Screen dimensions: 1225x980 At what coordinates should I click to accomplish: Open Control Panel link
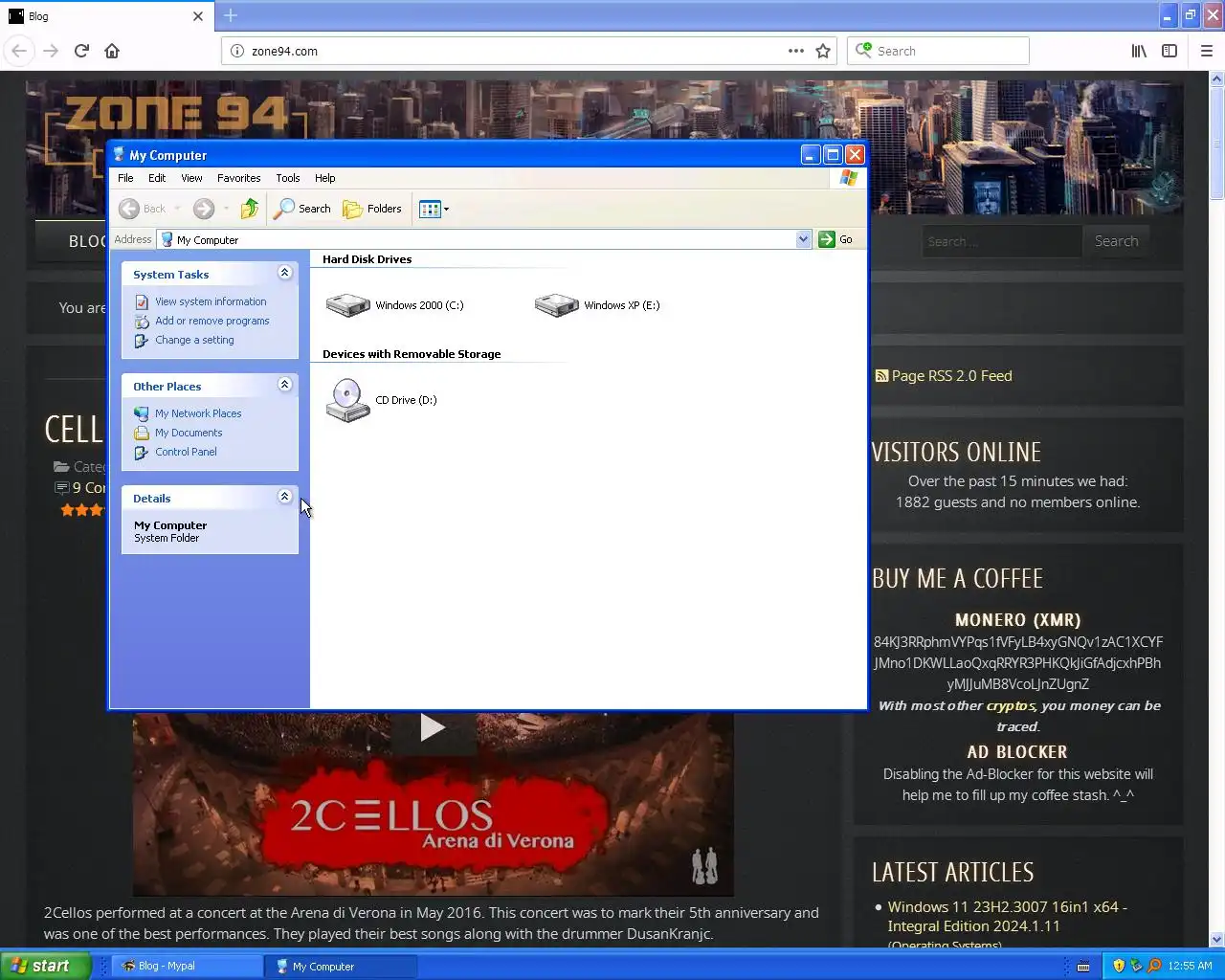pyautogui.click(x=186, y=452)
